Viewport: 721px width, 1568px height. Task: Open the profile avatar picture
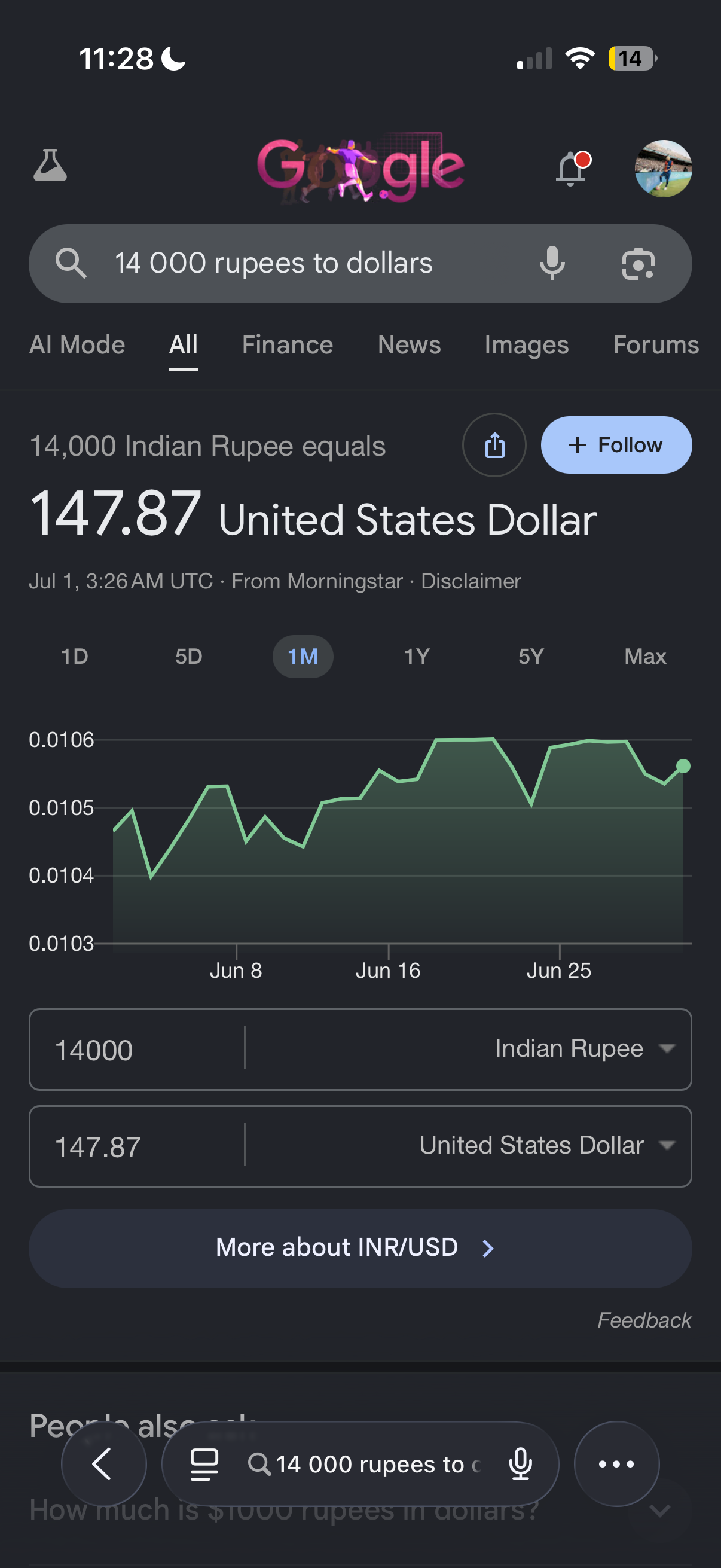point(663,169)
